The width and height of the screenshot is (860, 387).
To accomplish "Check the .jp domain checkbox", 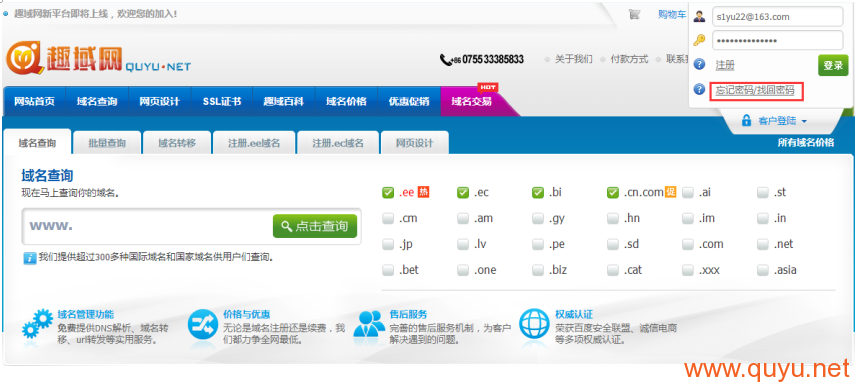I will pos(388,244).
